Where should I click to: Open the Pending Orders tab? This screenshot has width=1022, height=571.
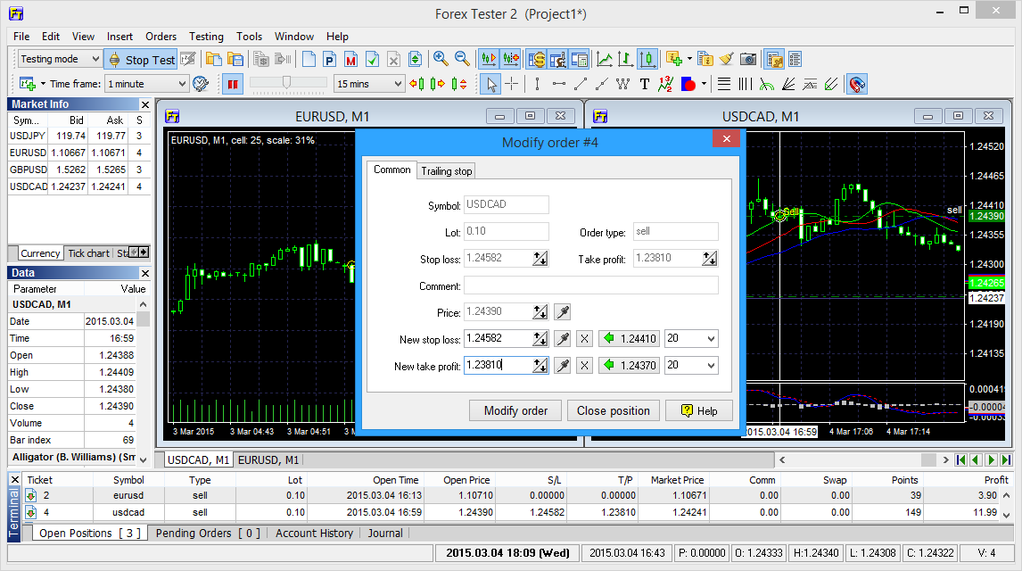coord(207,533)
